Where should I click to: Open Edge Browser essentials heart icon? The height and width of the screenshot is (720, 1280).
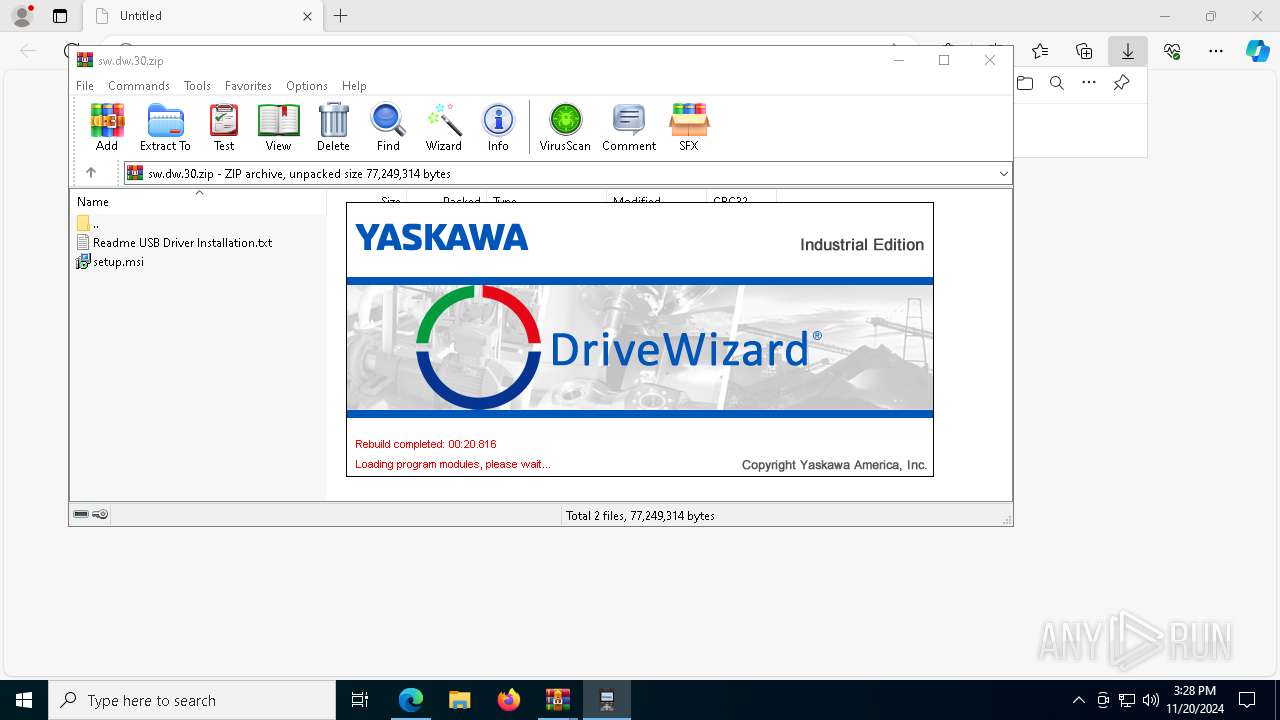[1172, 51]
